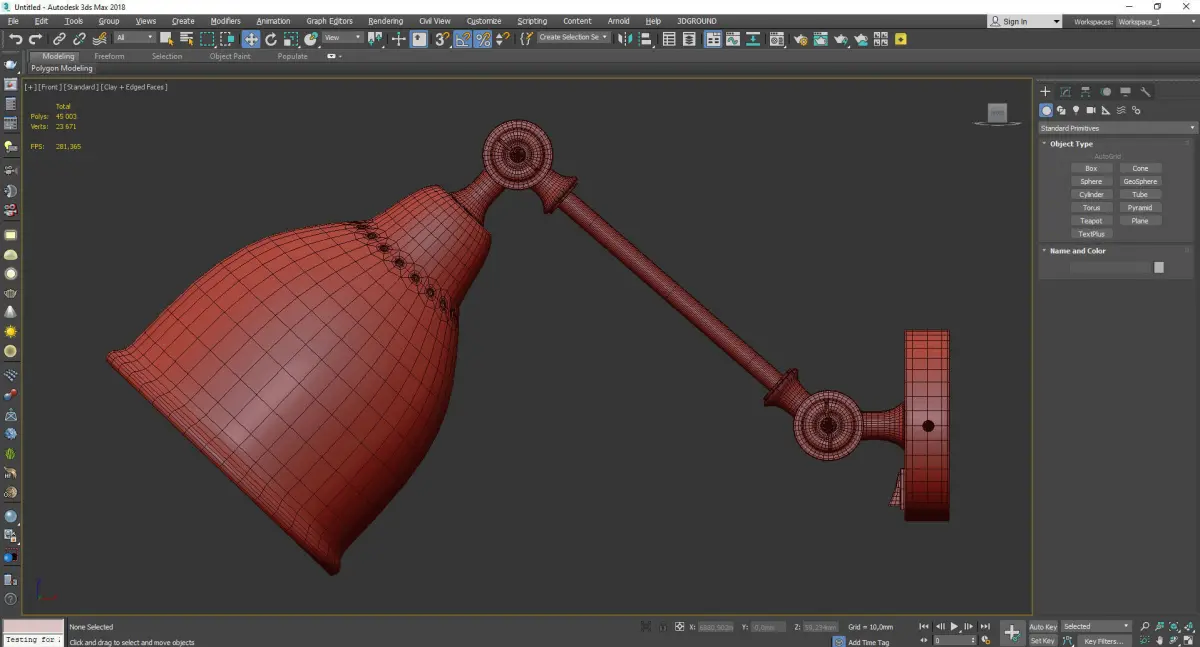Screen dimensions: 1200x647
Task: Toggle the Angle Snap button
Action: [463, 39]
